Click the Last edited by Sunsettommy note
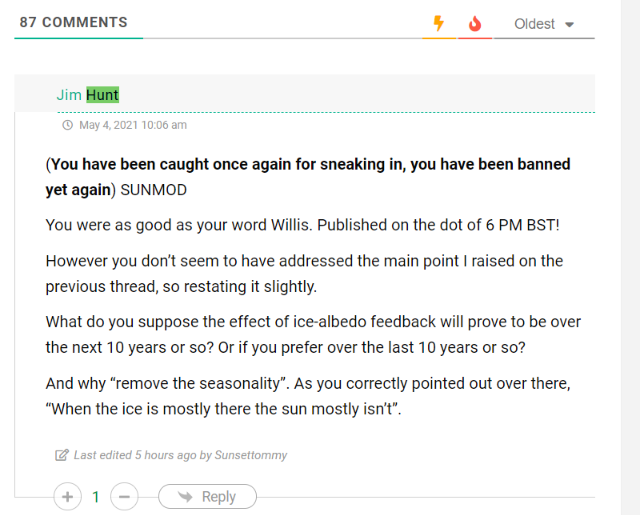 click(180, 455)
